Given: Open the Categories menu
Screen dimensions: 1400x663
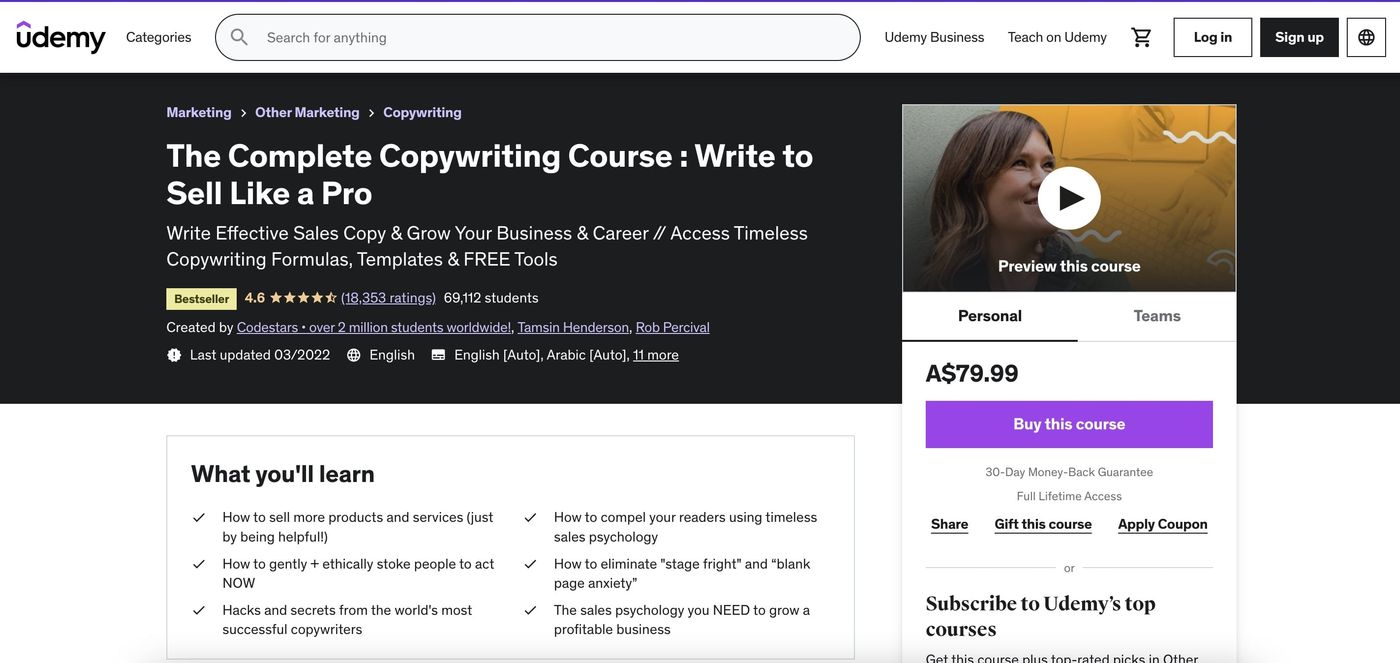Looking at the screenshot, I should coord(158,37).
